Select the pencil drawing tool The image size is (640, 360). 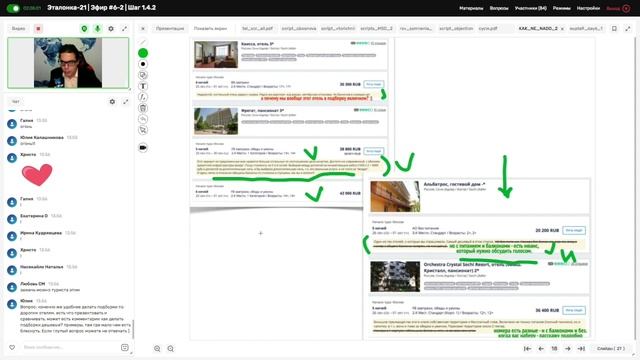point(143,42)
